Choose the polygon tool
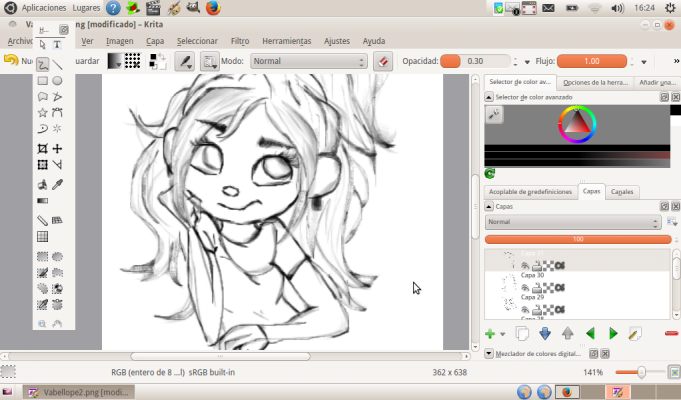The width and height of the screenshot is (681, 400). pos(43,96)
